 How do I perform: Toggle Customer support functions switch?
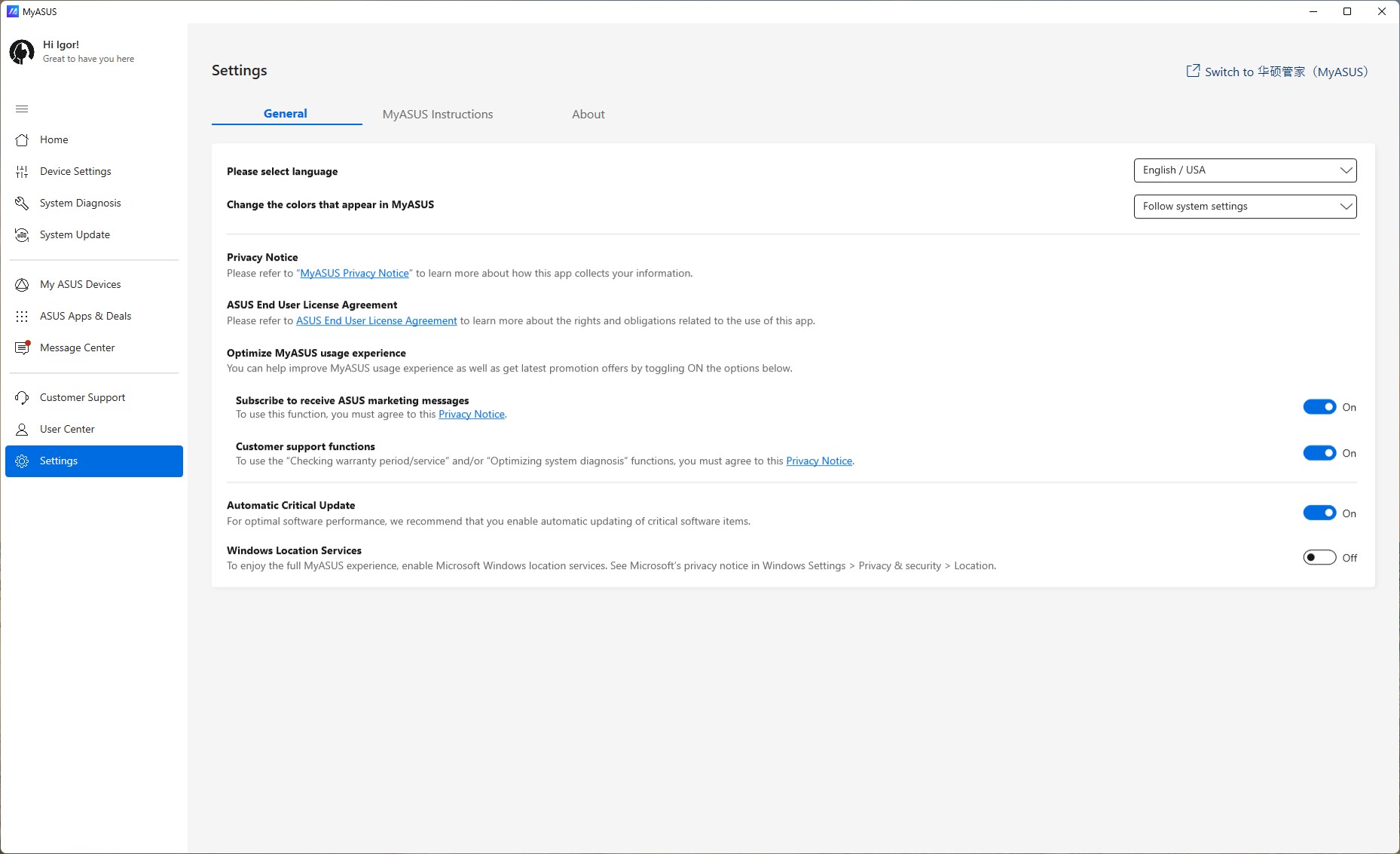[1319, 453]
